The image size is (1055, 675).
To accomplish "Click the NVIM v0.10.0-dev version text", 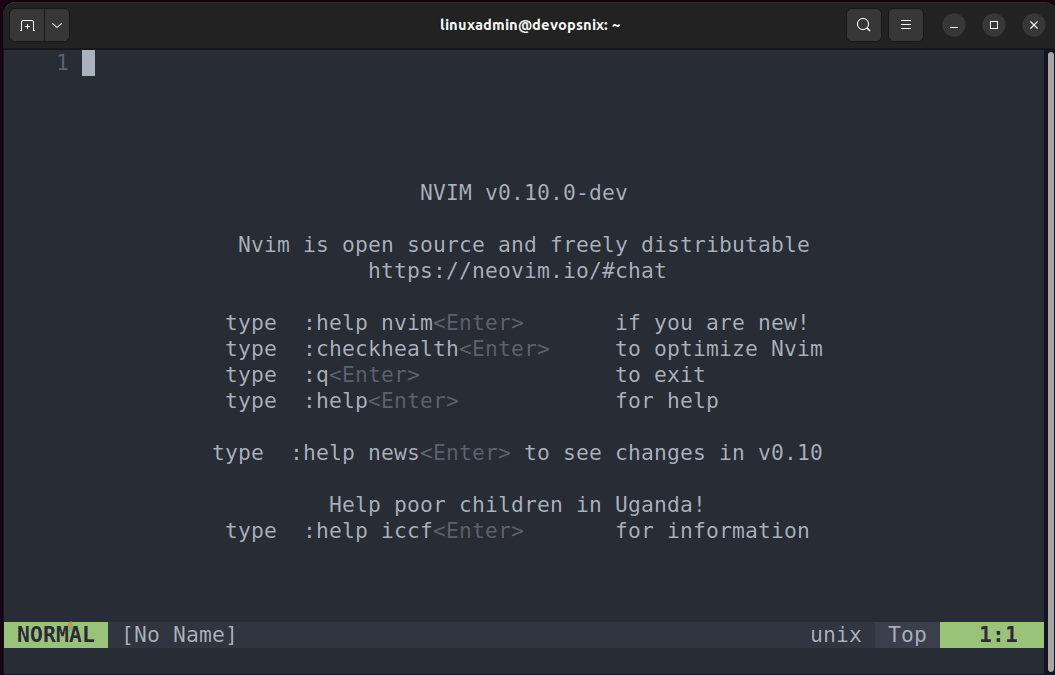I will (x=523, y=193).
